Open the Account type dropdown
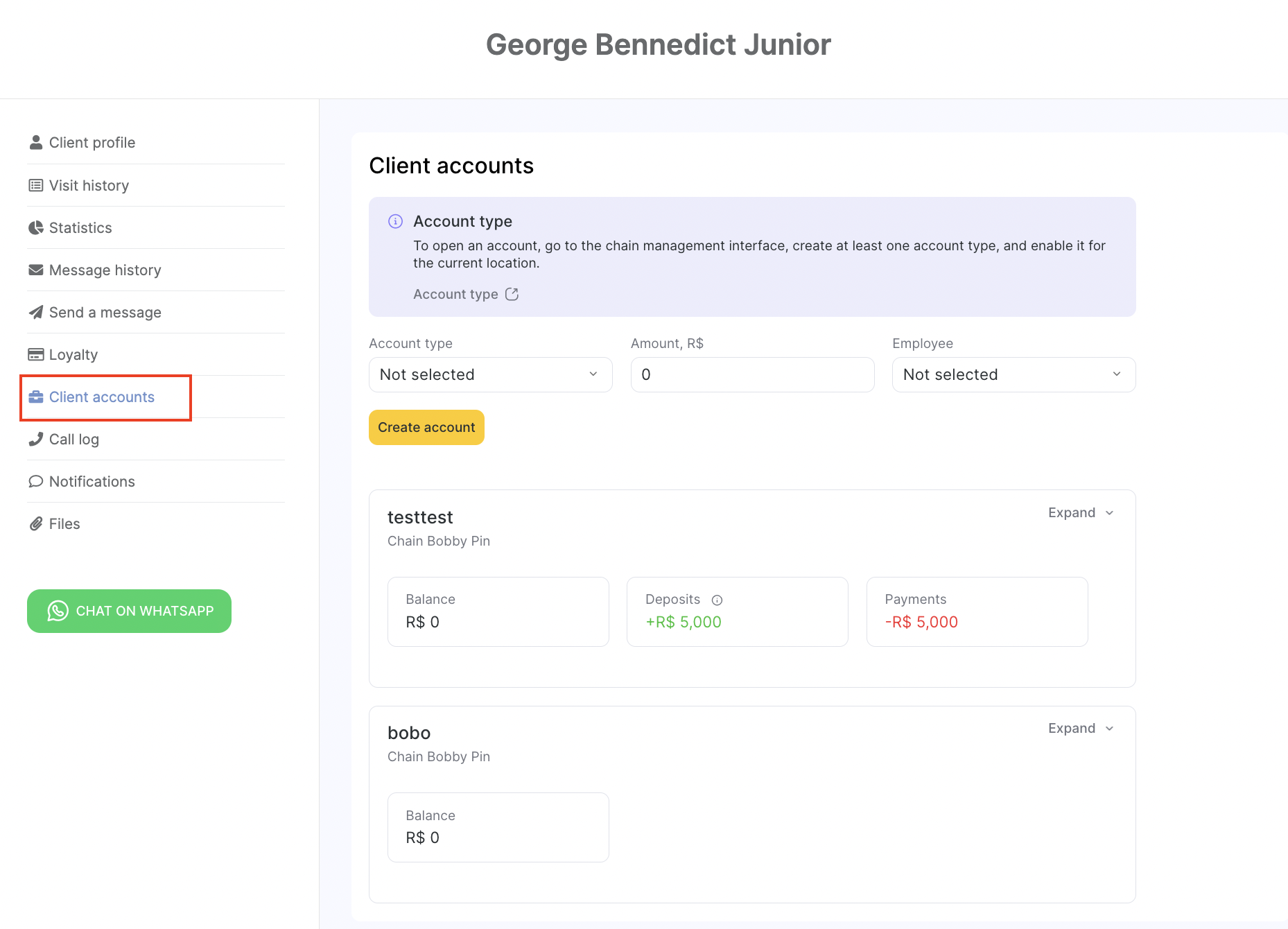Image resolution: width=1288 pixels, height=929 pixels. pos(490,374)
